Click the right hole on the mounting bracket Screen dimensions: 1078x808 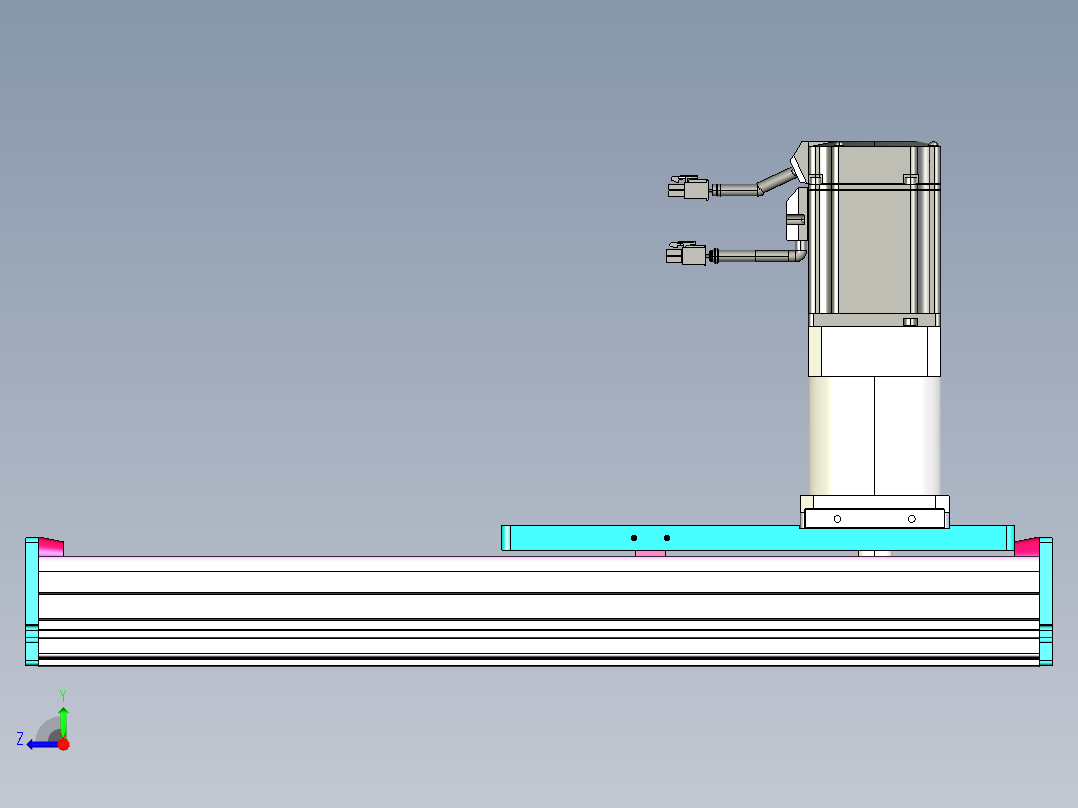[912, 519]
